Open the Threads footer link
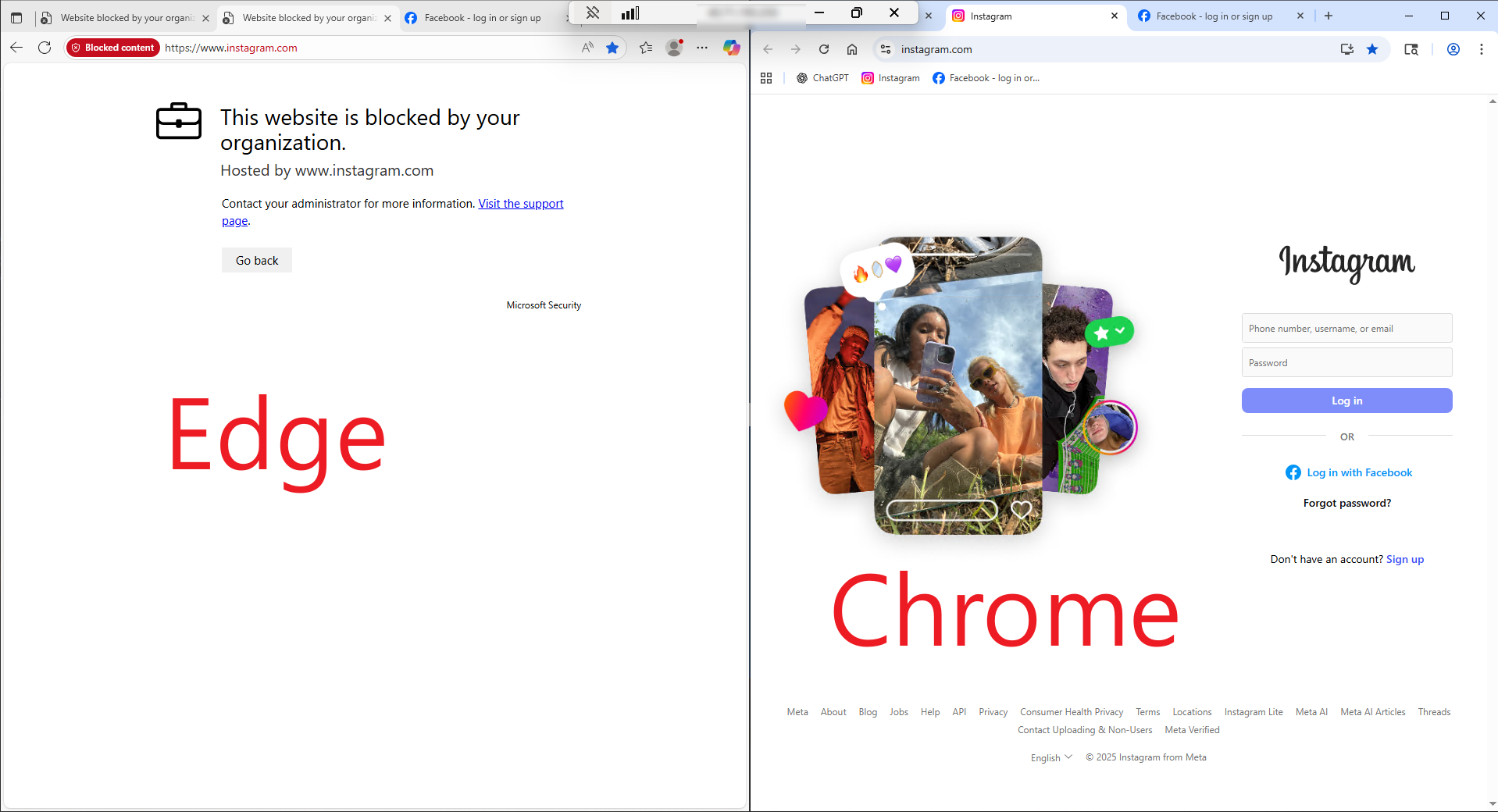The image size is (1498, 812). [x=1434, y=712]
